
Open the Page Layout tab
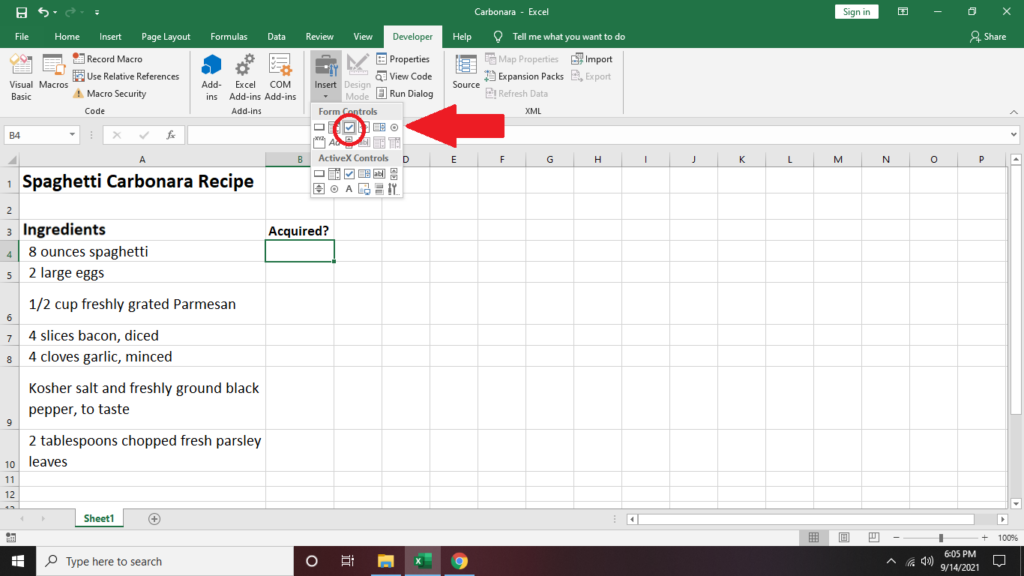tap(165, 37)
